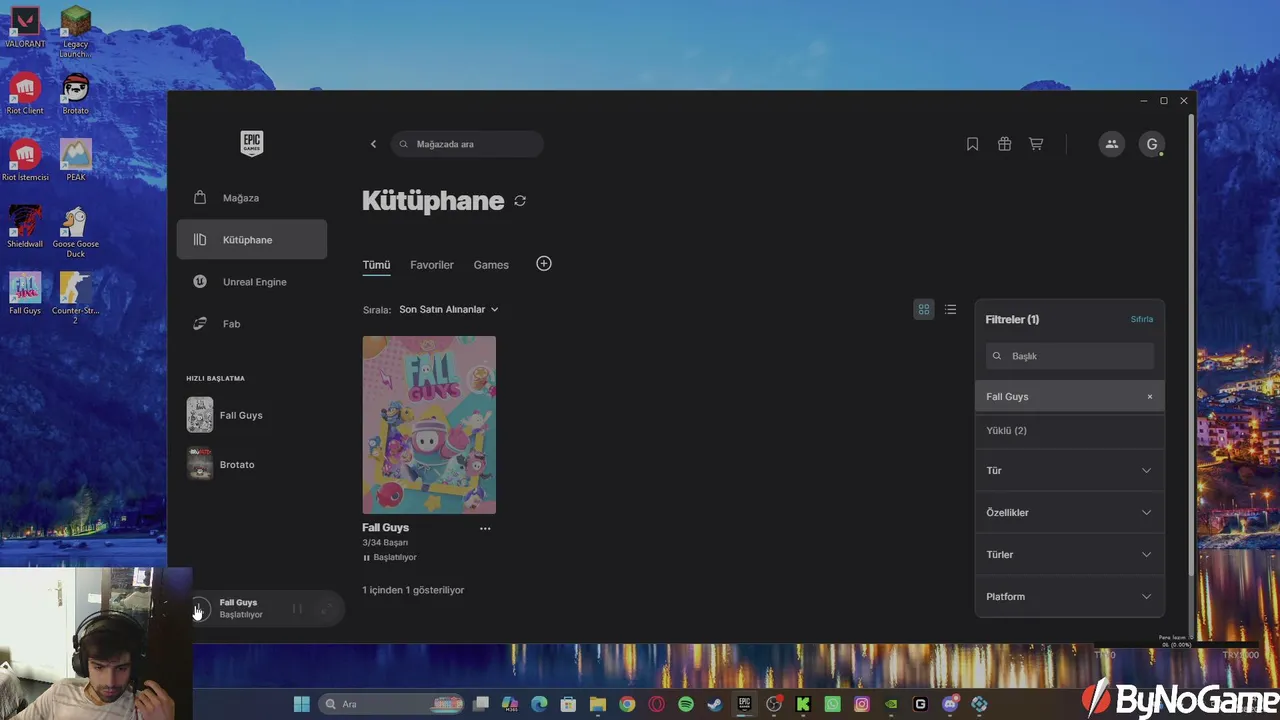Switch library to list view
Viewport: 1280px width, 720px height.
950,310
